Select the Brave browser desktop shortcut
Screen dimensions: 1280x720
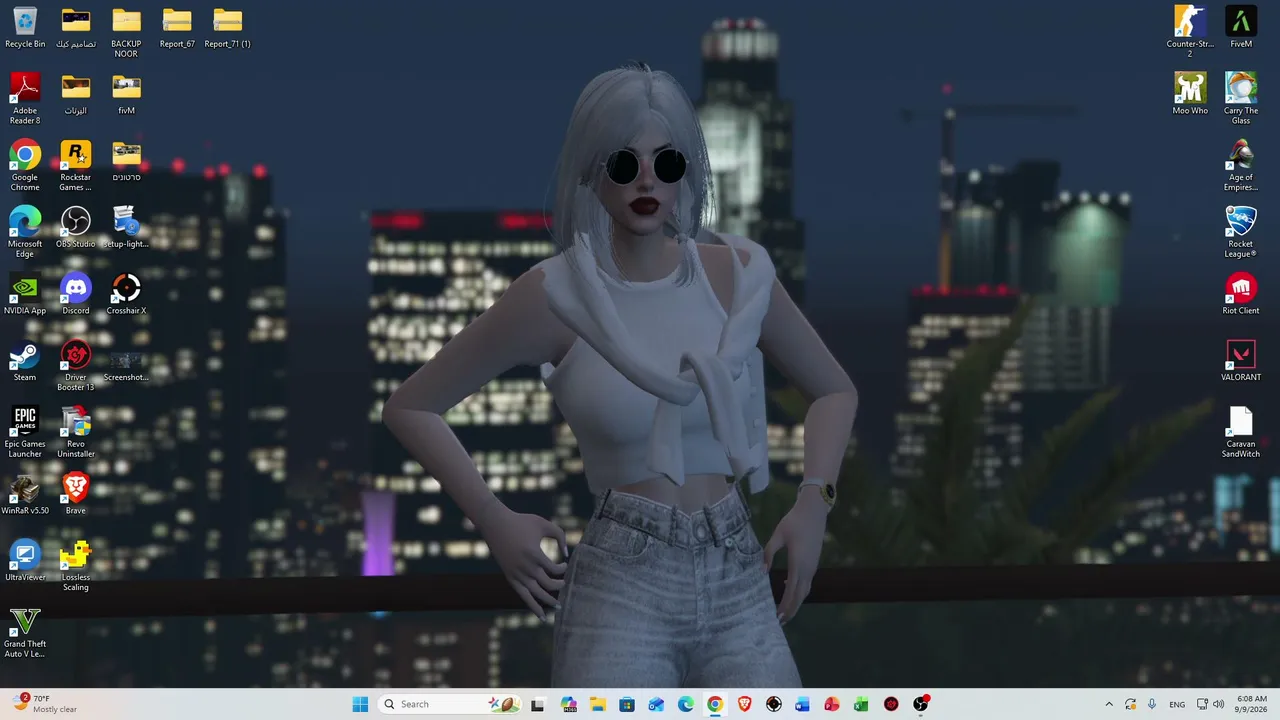(x=76, y=494)
